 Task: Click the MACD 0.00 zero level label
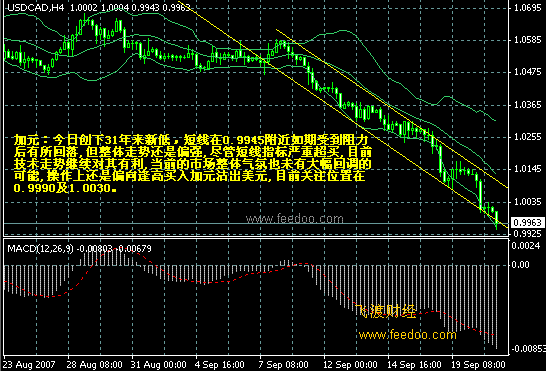(521, 265)
